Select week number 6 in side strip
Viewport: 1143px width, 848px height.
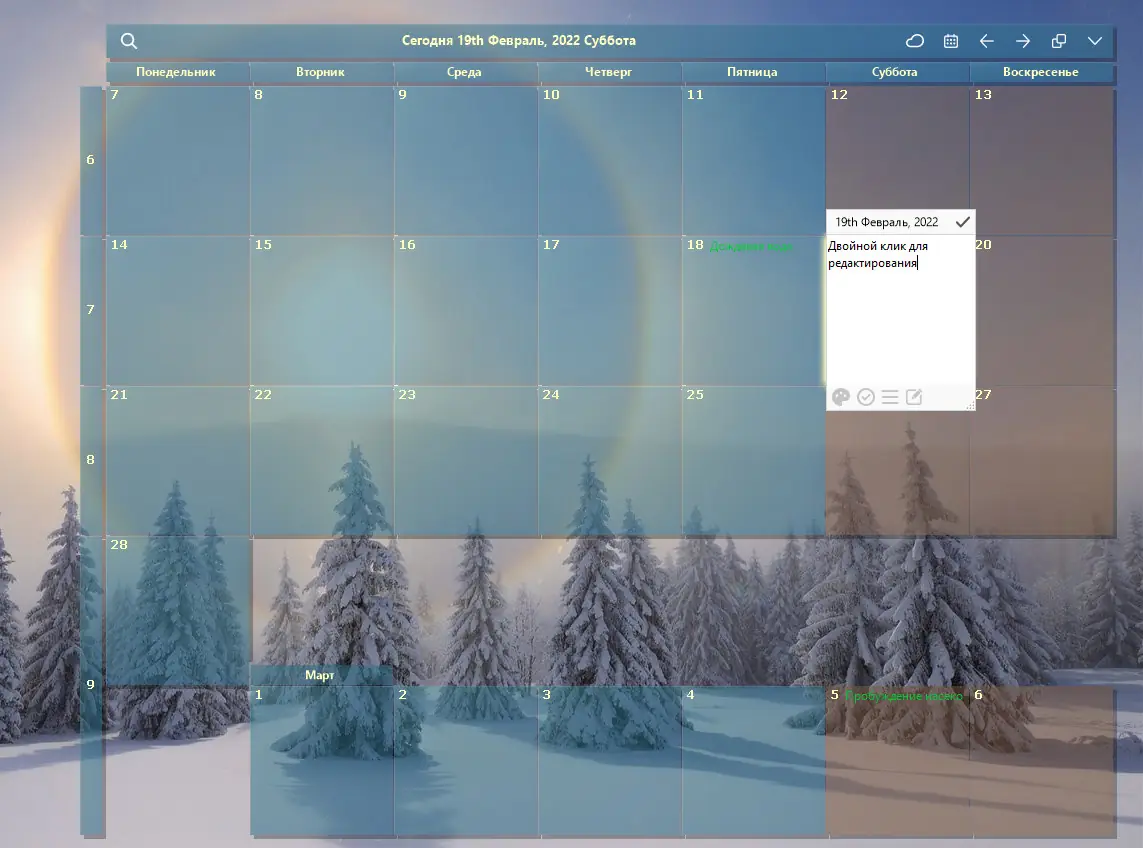point(90,160)
